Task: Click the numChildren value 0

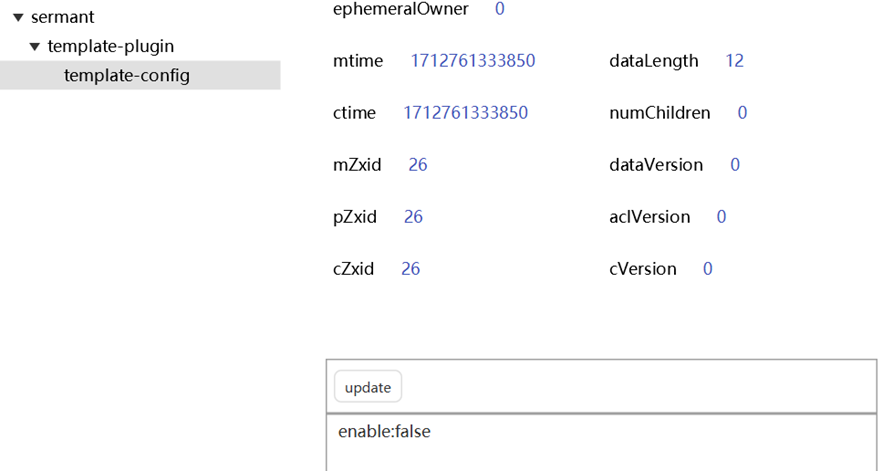Action: coord(742,113)
